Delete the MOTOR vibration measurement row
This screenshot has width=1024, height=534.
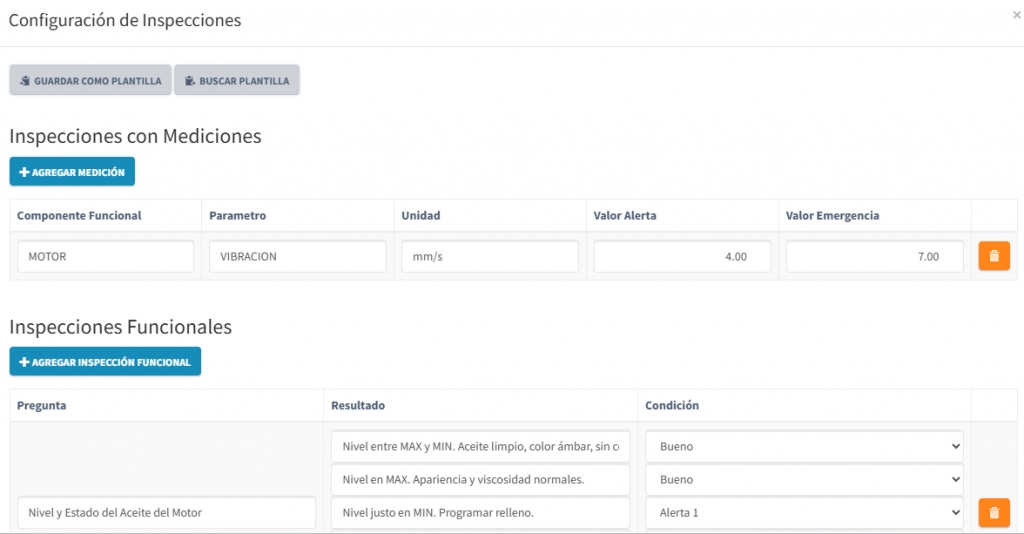tap(993, 256)
